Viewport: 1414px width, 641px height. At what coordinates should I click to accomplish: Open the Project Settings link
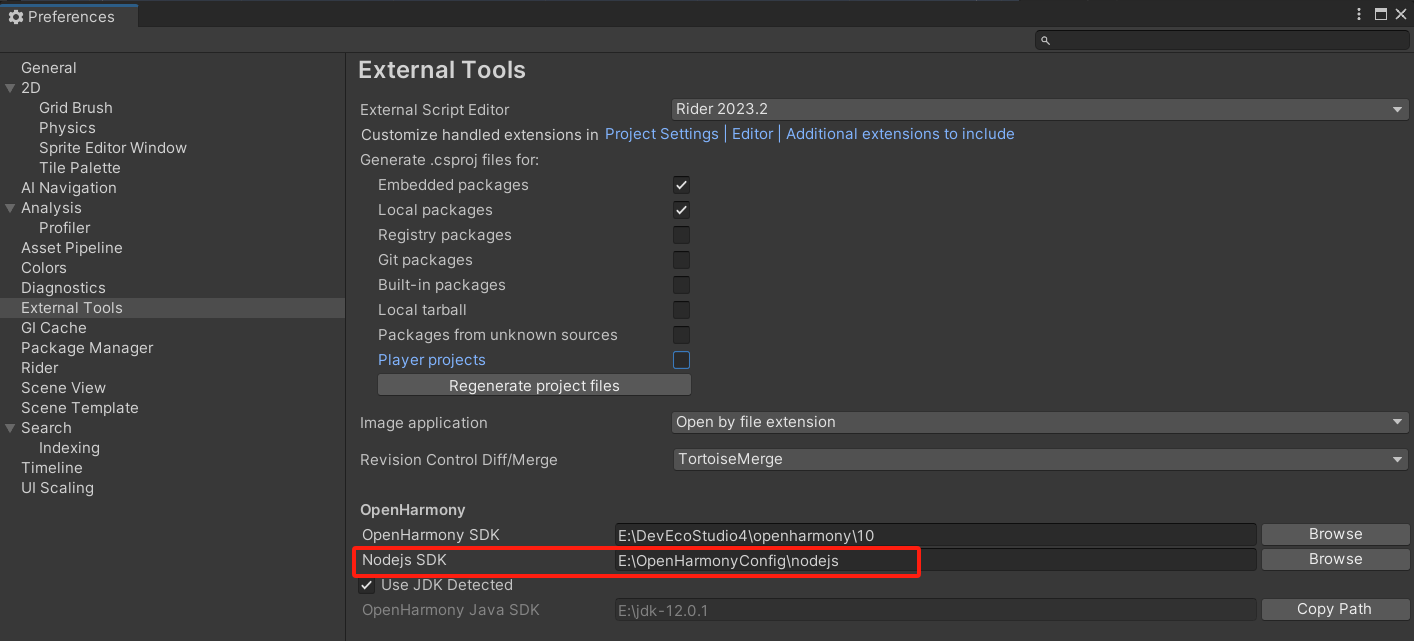point(661,134)
